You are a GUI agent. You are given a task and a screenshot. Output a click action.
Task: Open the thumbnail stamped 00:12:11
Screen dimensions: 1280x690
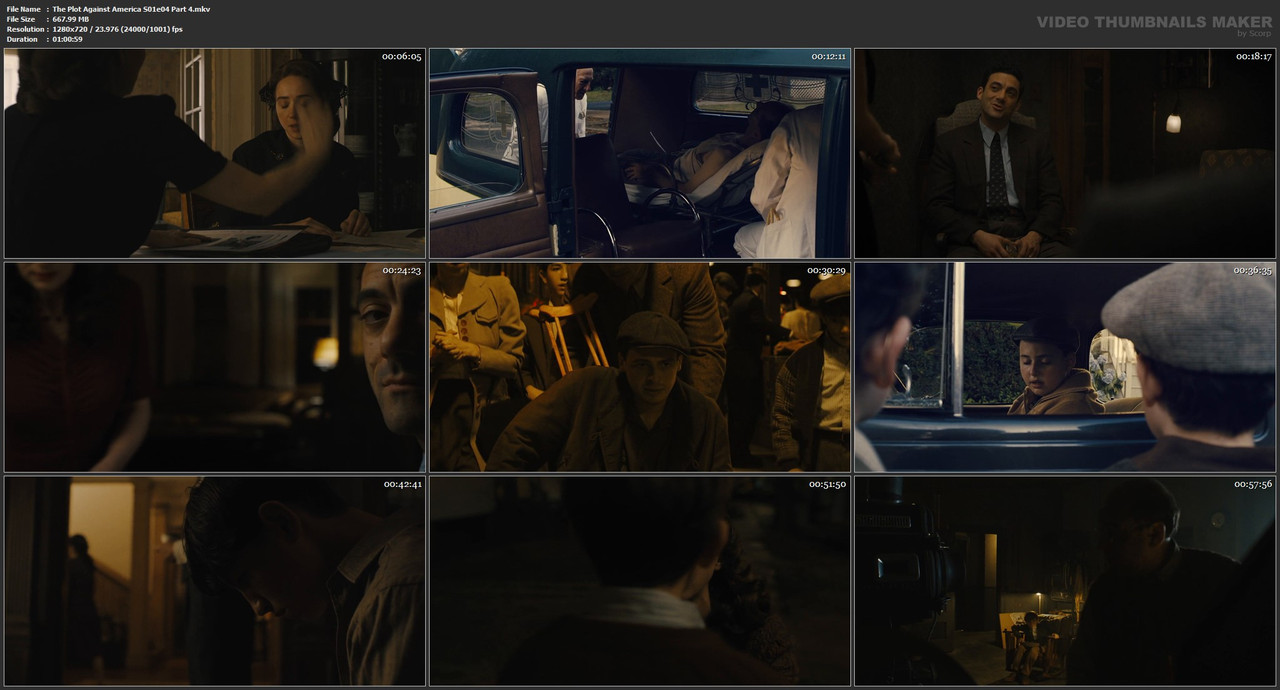tap(640, 153)
